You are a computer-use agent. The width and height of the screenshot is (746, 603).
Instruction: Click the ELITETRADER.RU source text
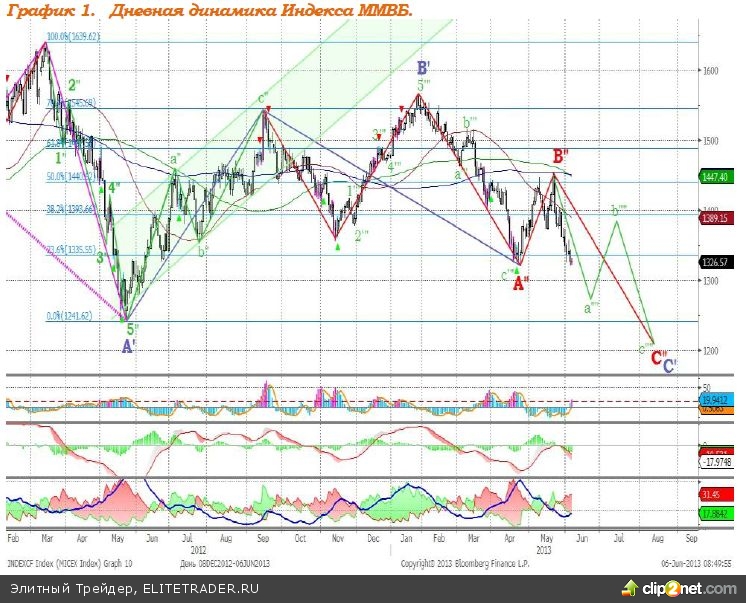tap(198, 588)
